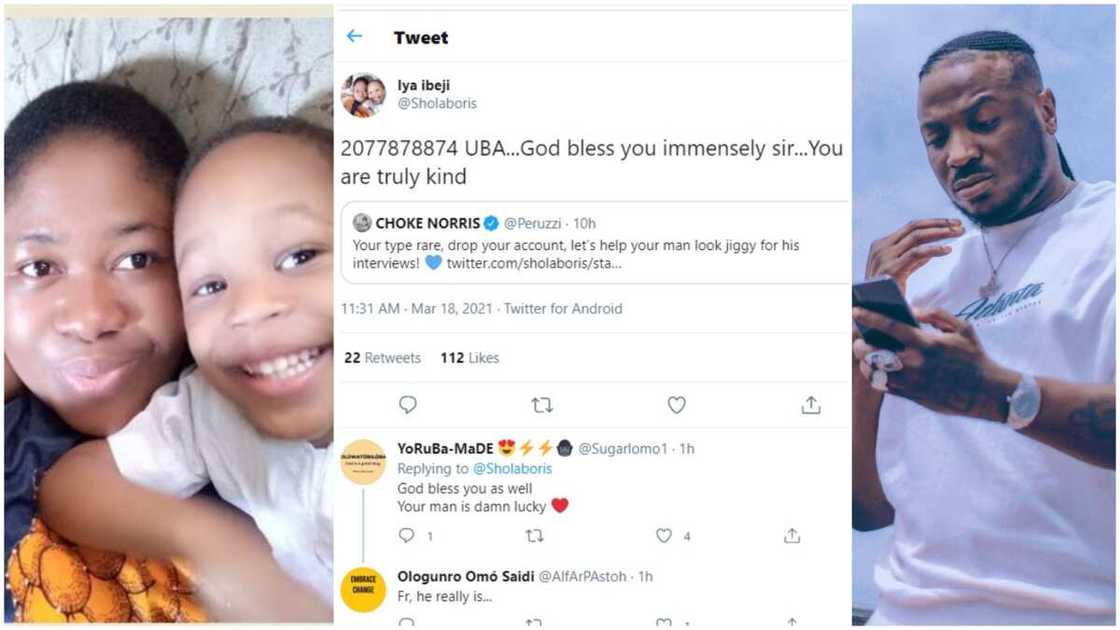Like the main Iya ibeji tweet
Viewport: 1120px width, 630px height.
coord(677,405)
